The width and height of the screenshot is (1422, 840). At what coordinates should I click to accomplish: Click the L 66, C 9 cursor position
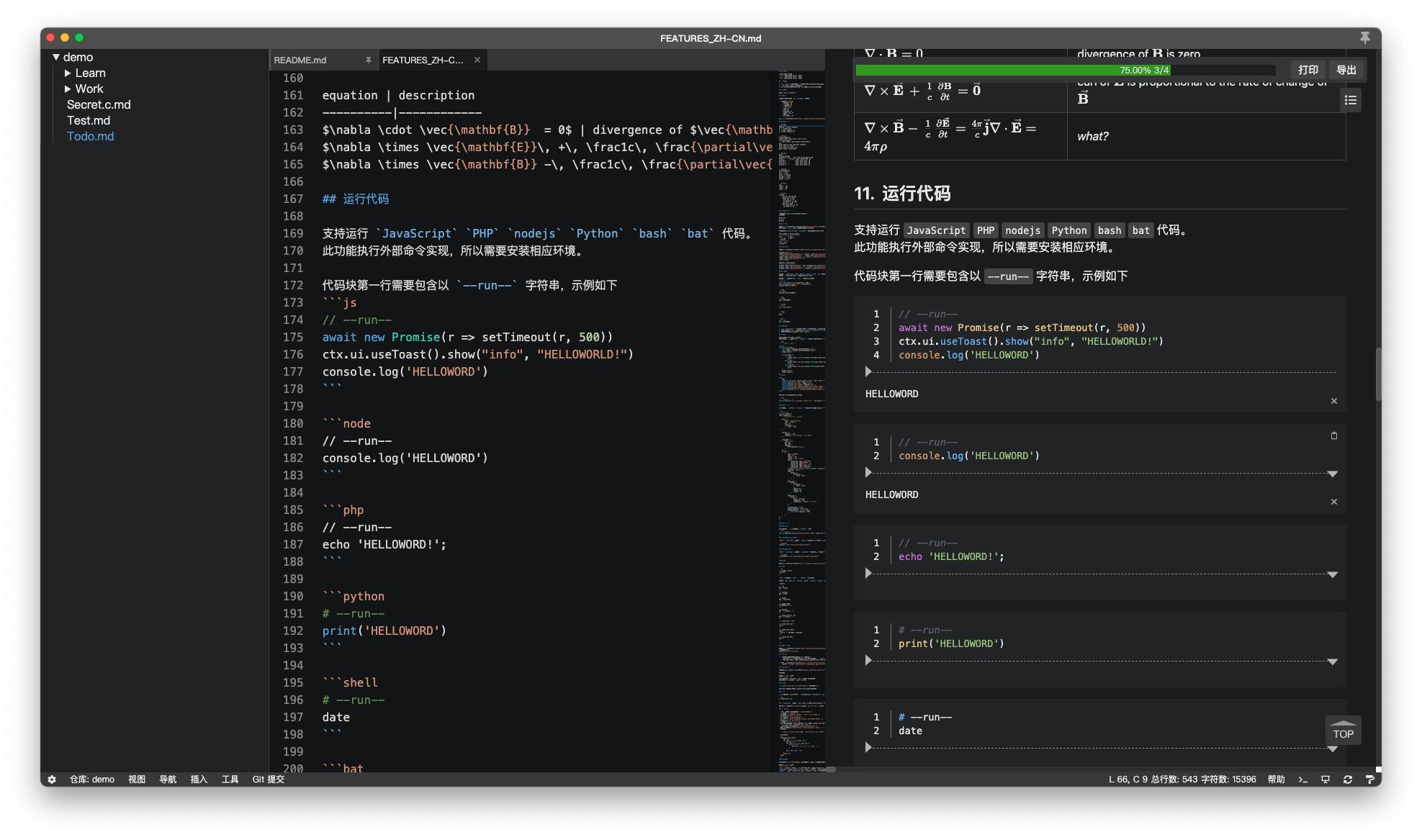[1128, 779]
